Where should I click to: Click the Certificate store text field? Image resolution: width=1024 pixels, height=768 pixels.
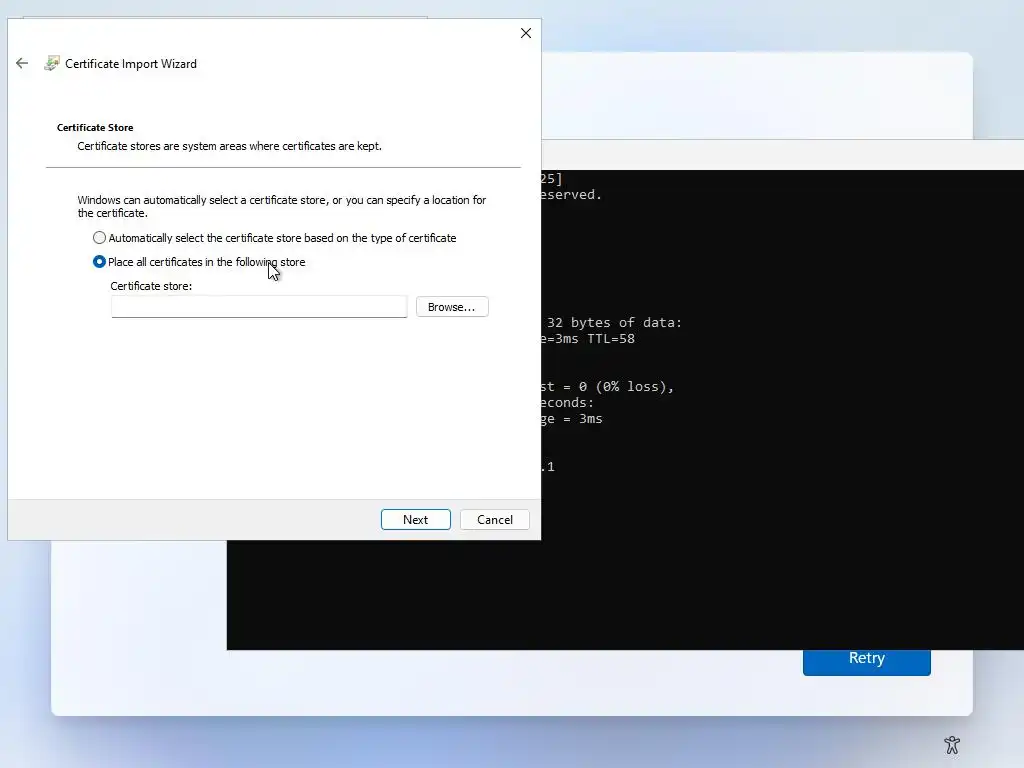[259, 307]
